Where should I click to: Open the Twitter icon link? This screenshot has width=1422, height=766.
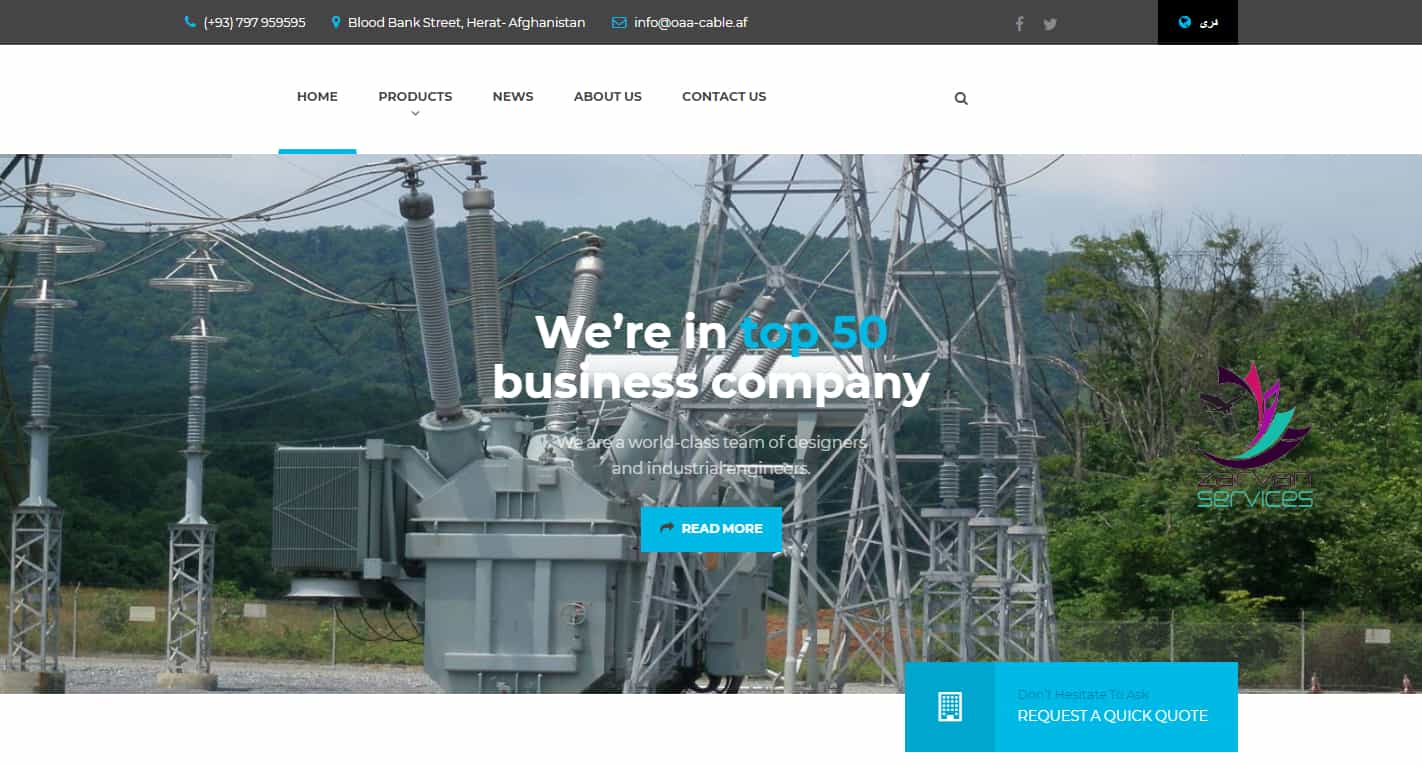[1050, 24]
